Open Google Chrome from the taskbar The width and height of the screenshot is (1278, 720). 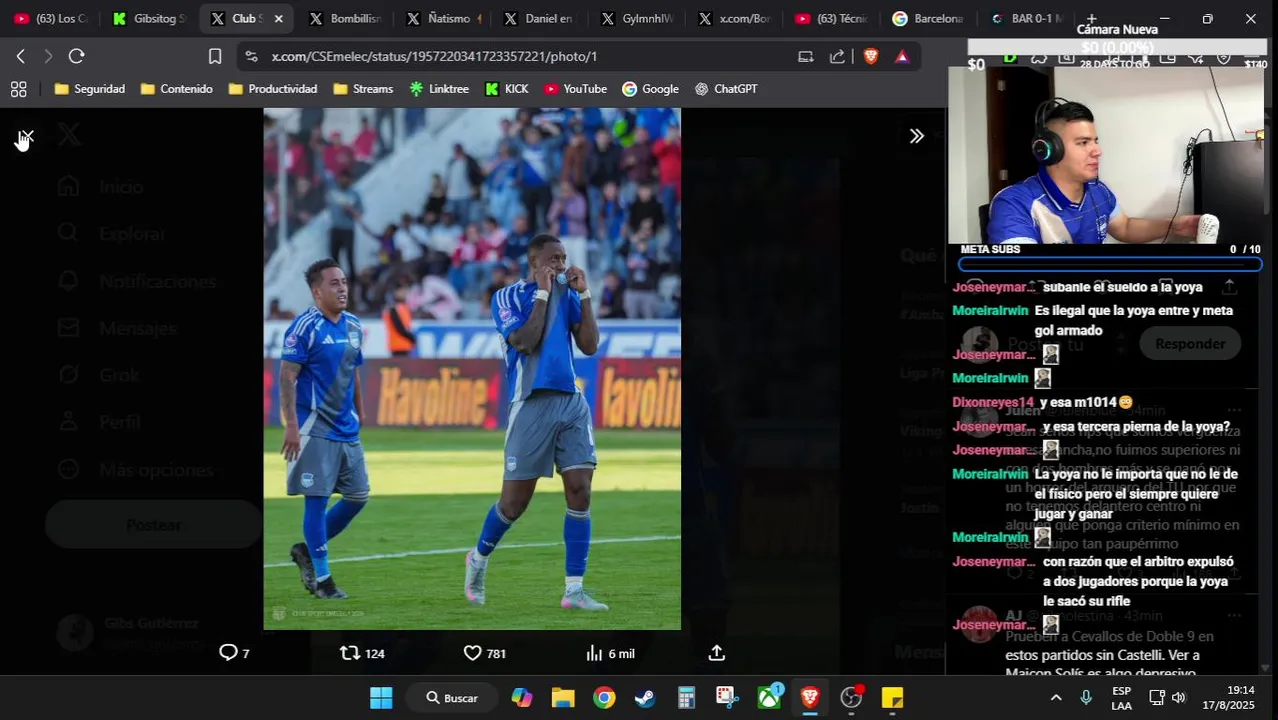[604, 697]
